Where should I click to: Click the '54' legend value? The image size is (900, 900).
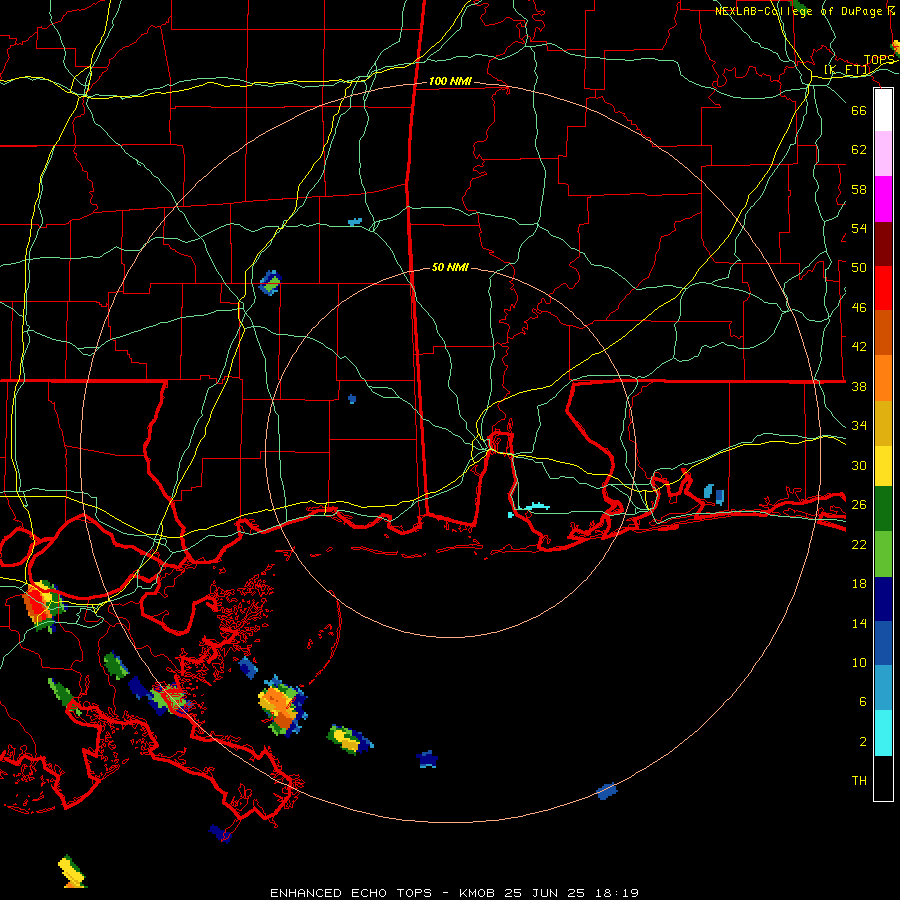pyautogui.click(x=859, y=228)
